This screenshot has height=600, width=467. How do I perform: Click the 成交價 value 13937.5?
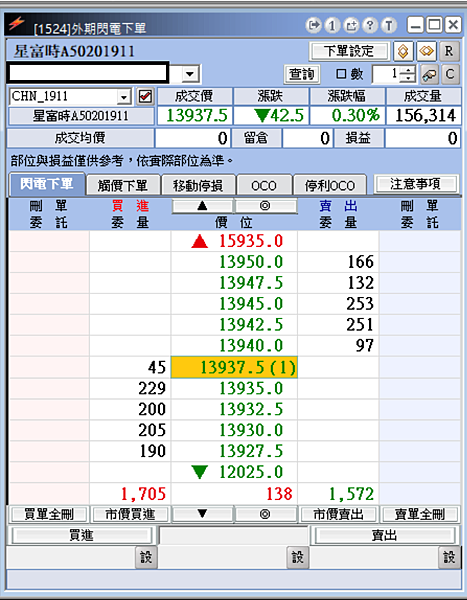[x=194, y=116]
